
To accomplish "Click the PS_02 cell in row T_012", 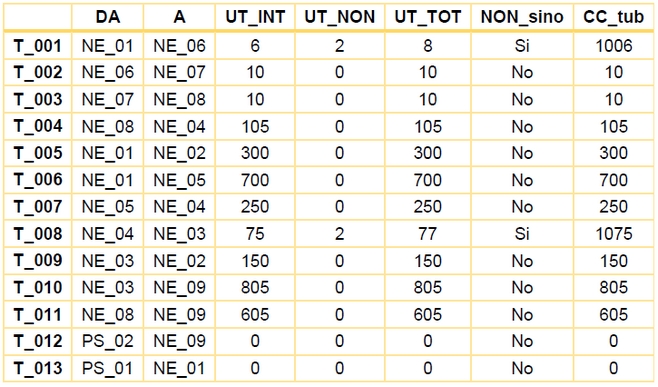I will pos(108,341).
